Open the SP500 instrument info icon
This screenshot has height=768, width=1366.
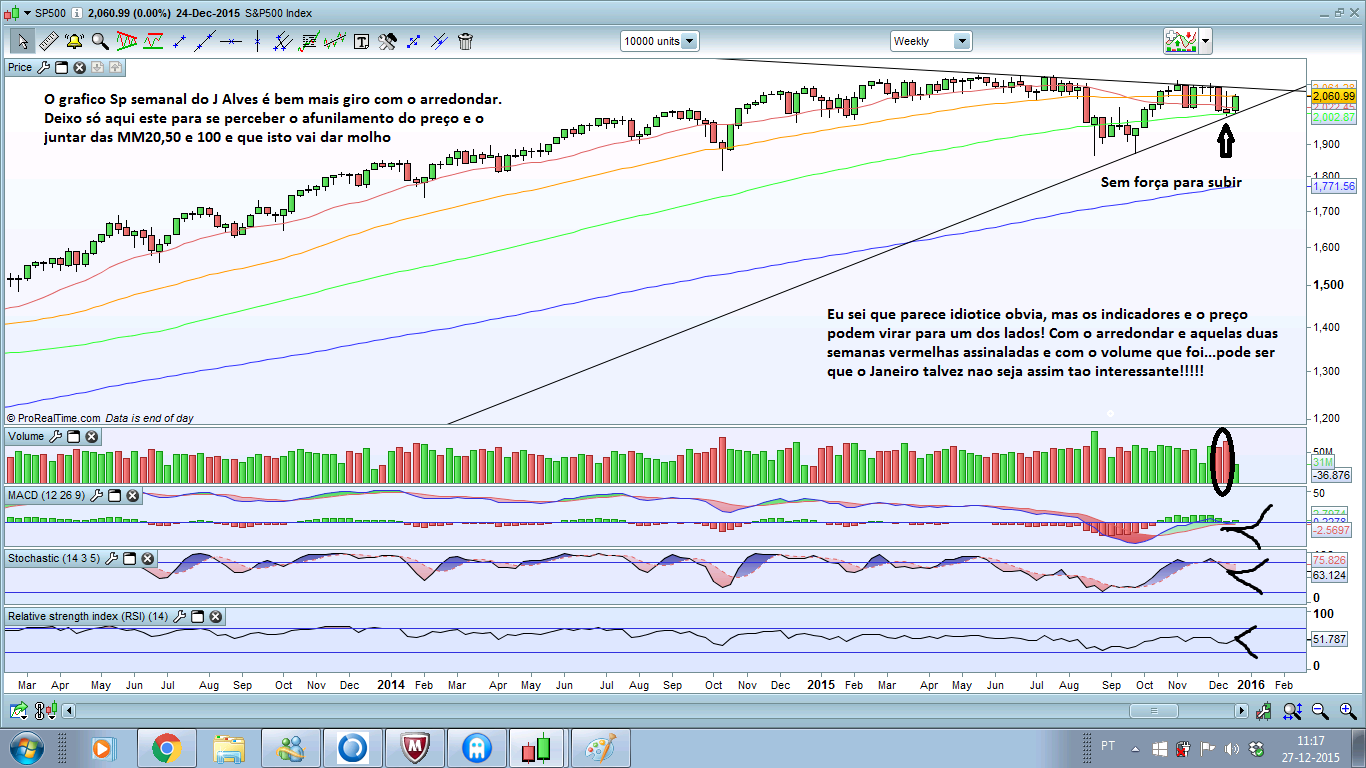(x=78, y=12)
